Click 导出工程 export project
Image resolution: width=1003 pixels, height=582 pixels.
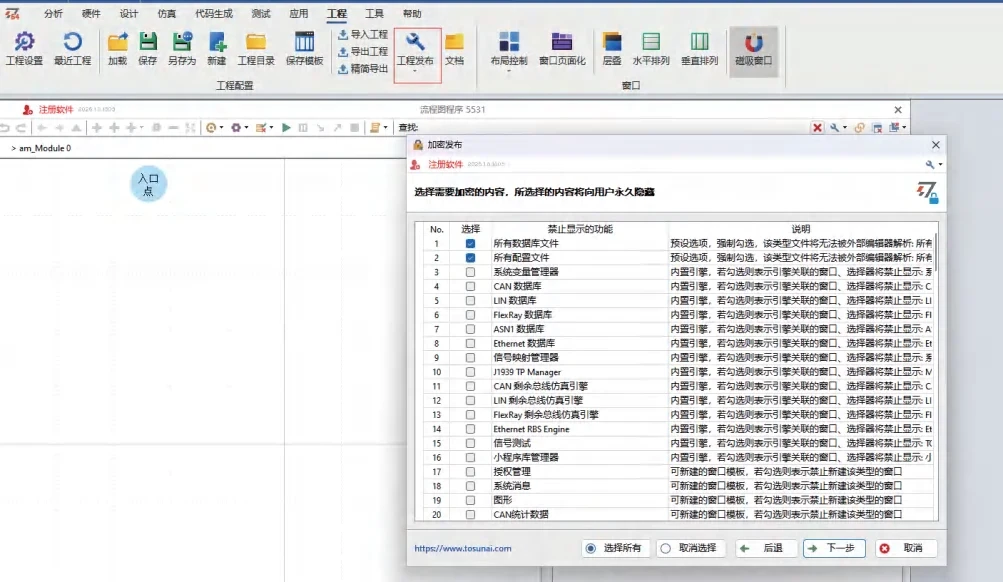click(363, 51)
